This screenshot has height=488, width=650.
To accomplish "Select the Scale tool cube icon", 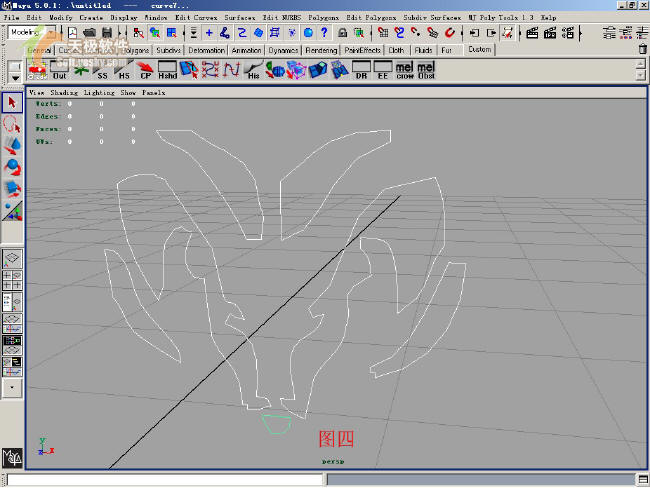I will click(12, 188).
